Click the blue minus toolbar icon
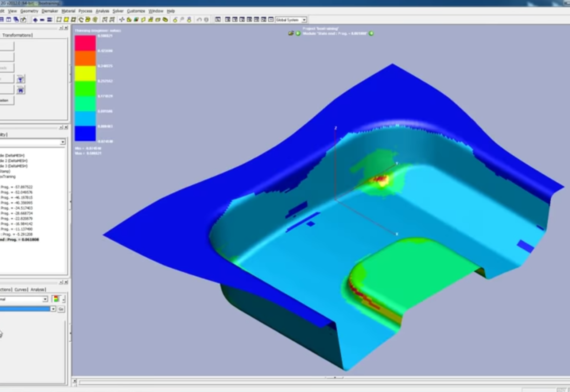 42,20
